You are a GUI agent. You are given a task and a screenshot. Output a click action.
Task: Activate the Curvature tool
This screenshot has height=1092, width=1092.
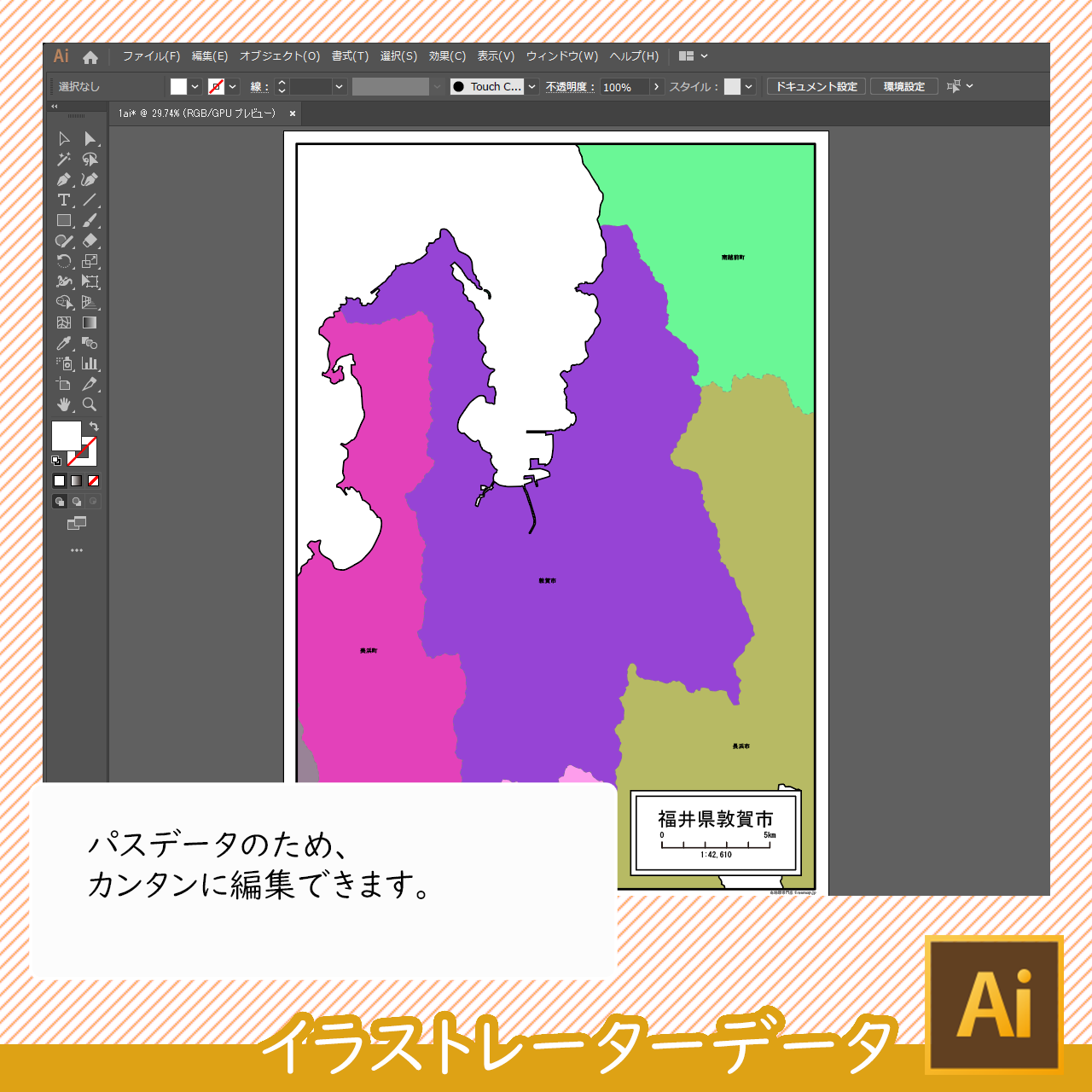click(90, 180)
